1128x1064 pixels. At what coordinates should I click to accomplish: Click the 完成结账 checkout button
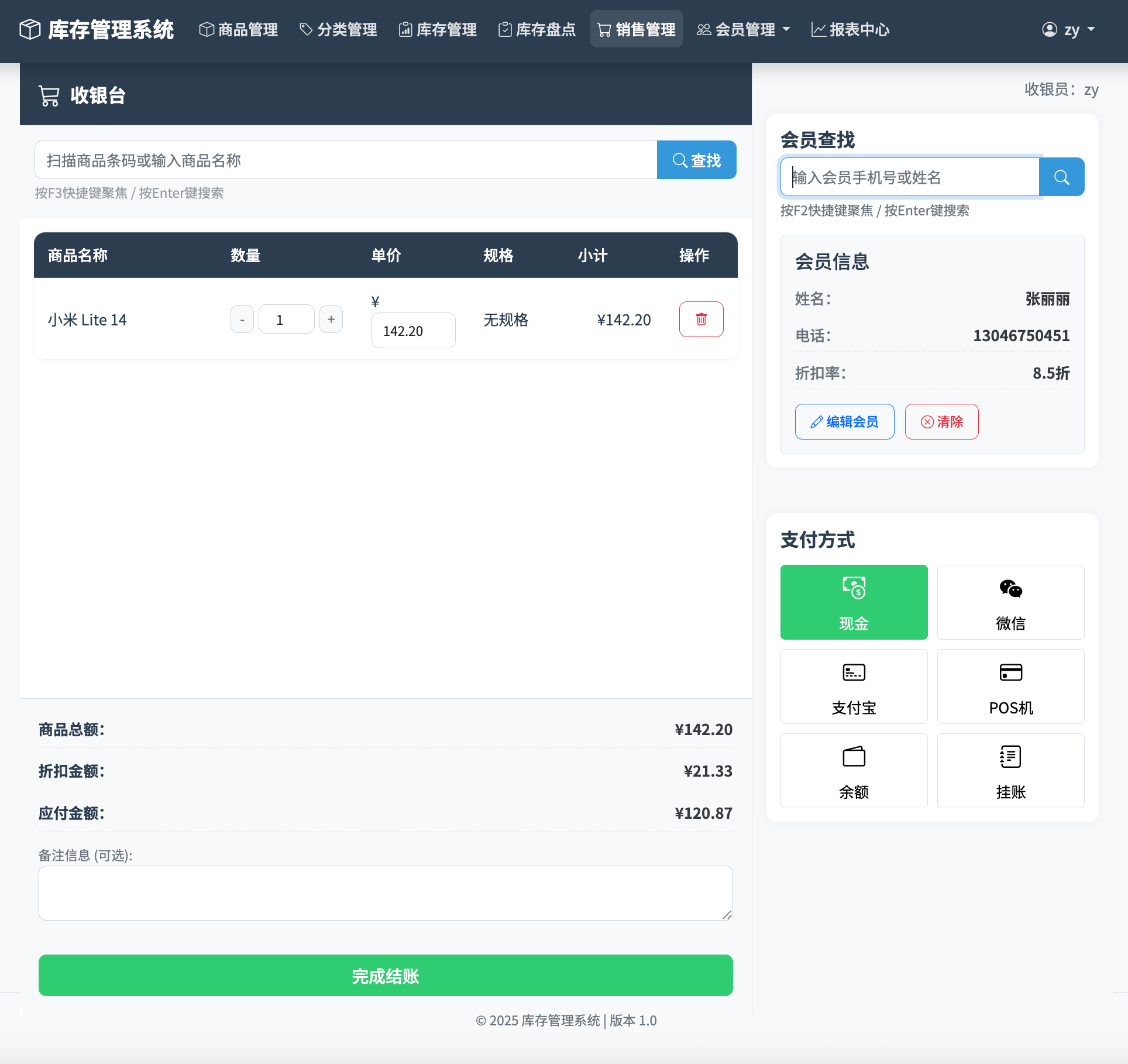(x=386, y=975)
